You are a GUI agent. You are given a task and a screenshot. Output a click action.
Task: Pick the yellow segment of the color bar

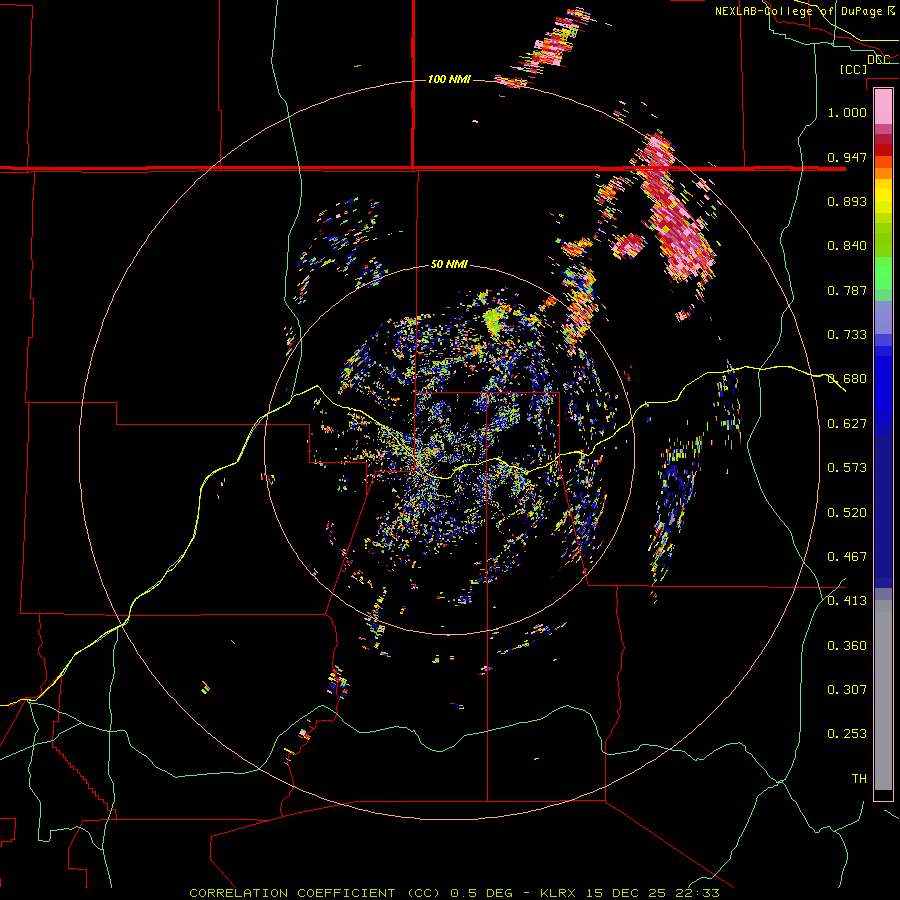[883, 195]
